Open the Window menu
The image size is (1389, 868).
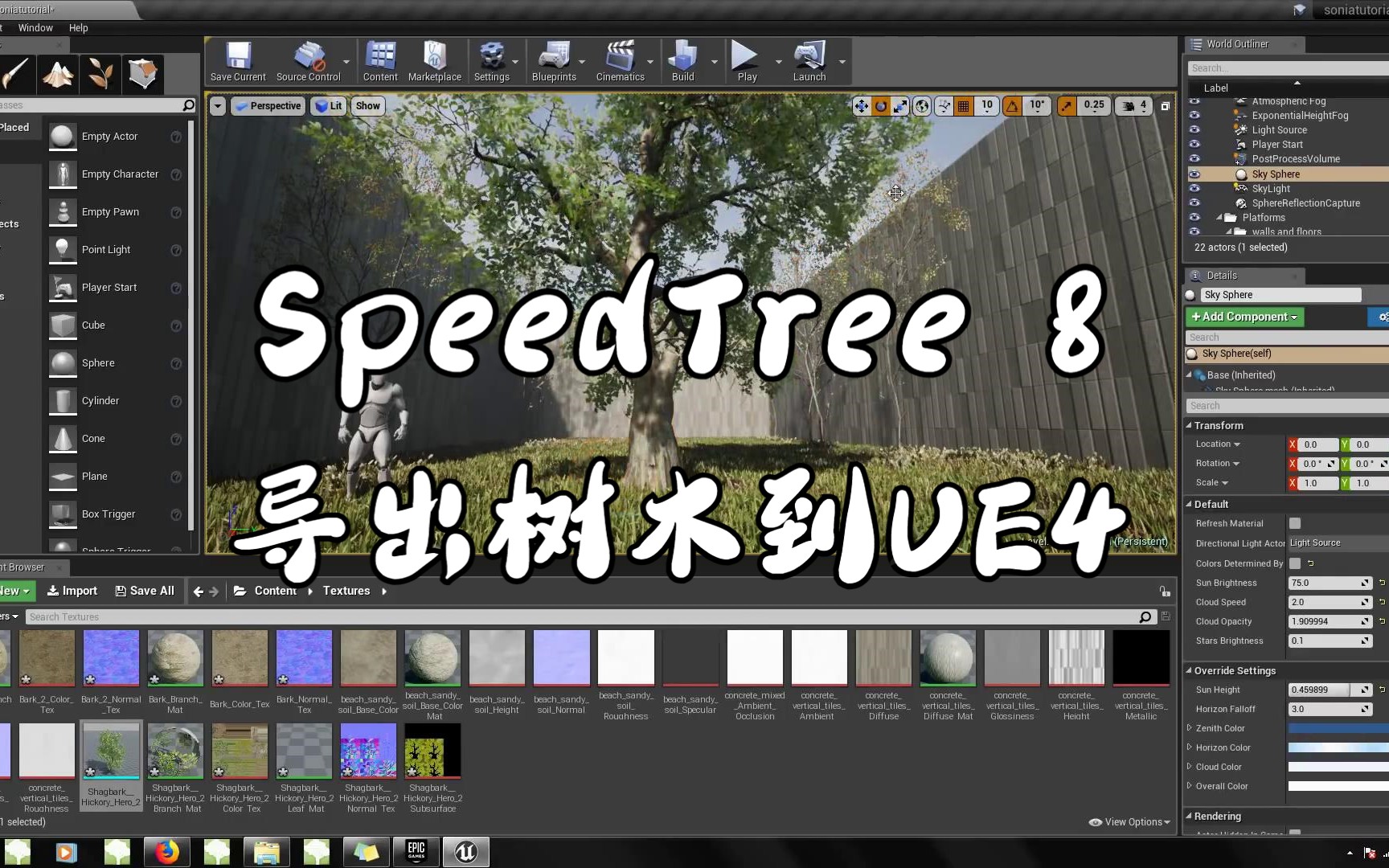(35, 27)
